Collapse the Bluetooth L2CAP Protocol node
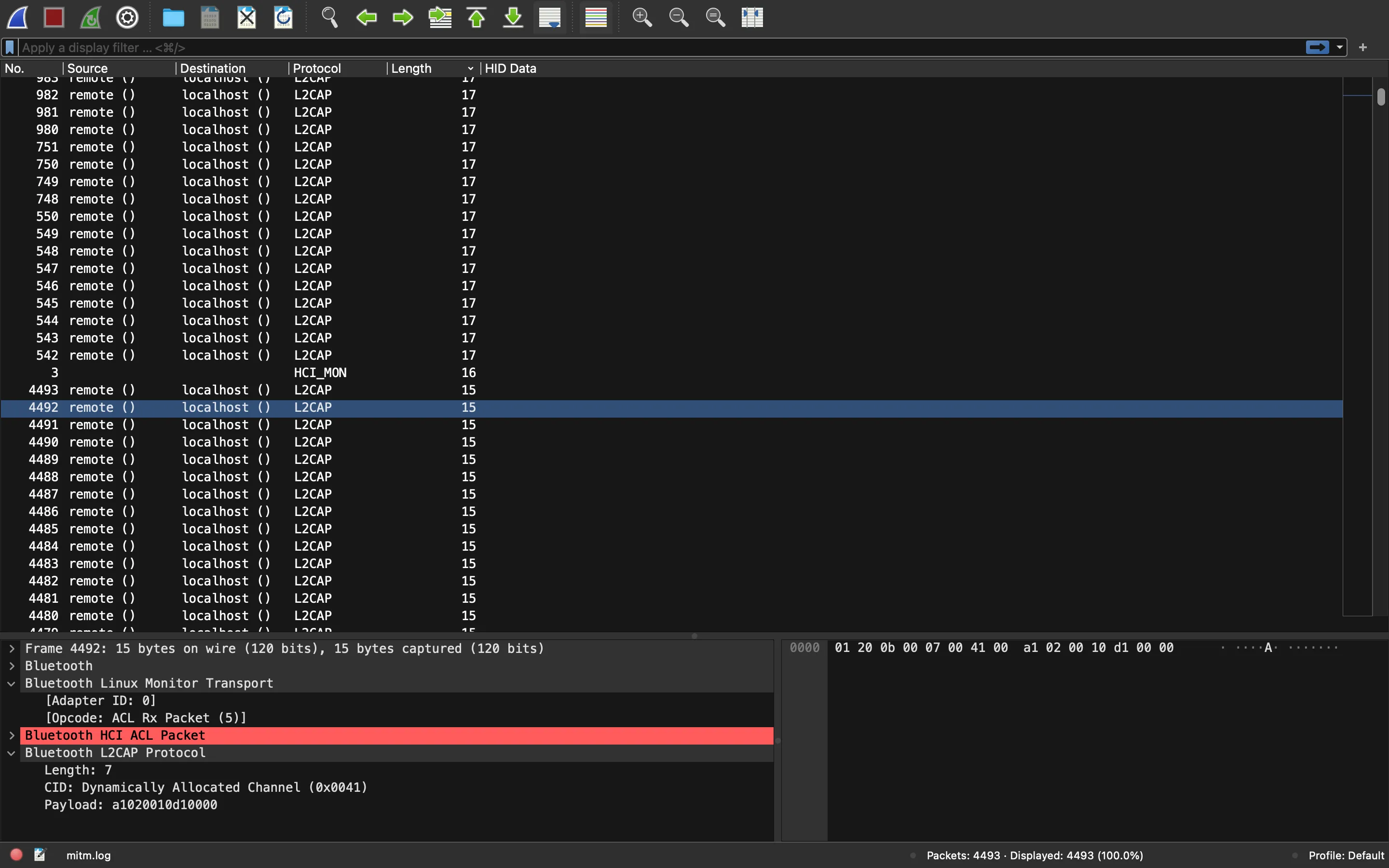 tap(12, 753)
